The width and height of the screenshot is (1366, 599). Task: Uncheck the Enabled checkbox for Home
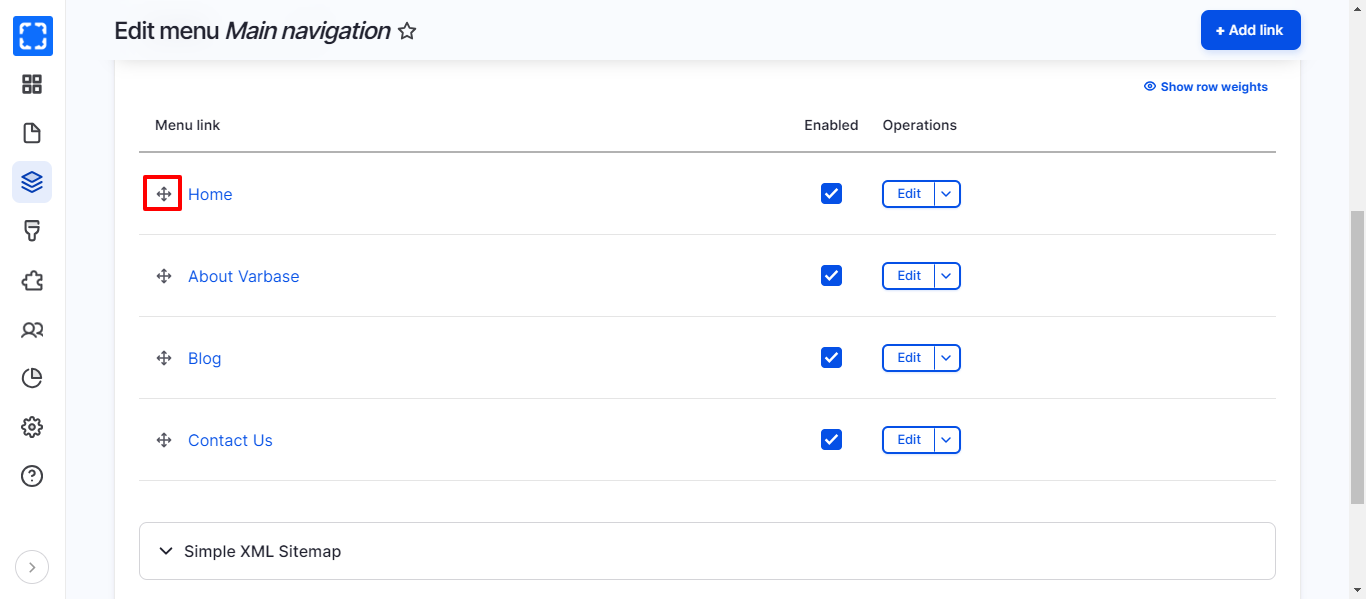831,193
